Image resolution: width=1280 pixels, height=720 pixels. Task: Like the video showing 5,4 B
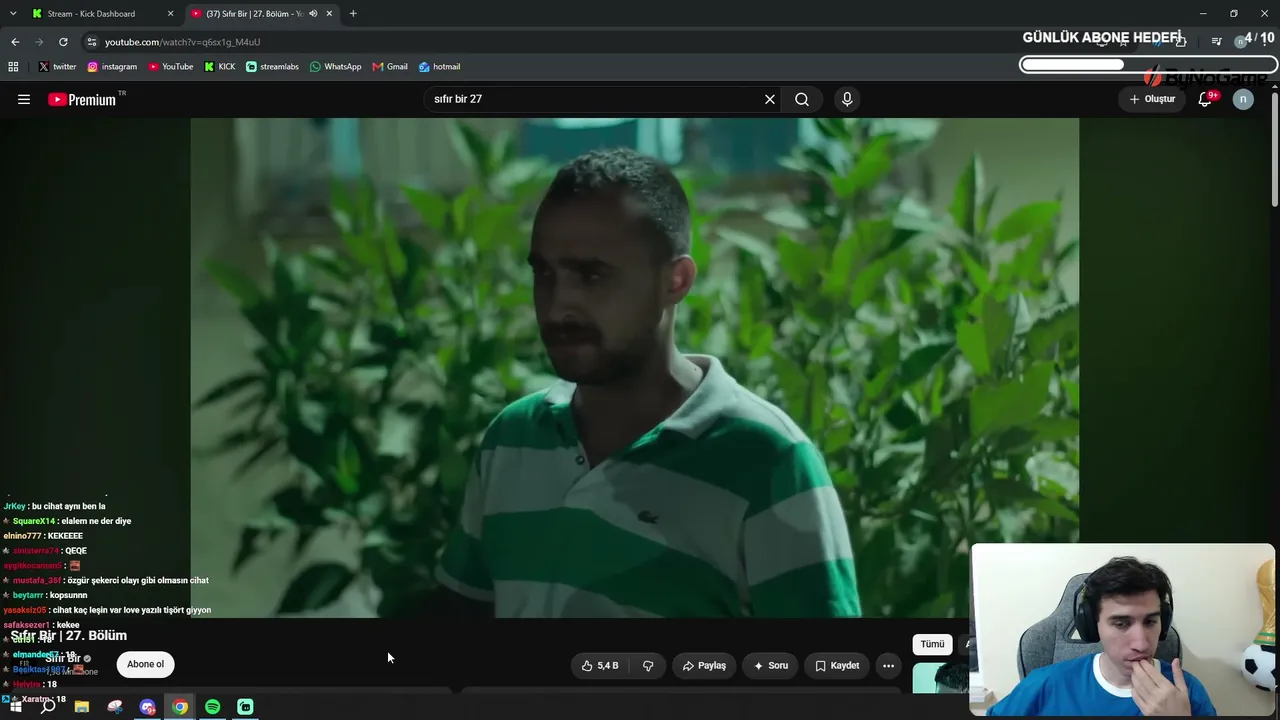pyautogui.click(x=600, y=665)
